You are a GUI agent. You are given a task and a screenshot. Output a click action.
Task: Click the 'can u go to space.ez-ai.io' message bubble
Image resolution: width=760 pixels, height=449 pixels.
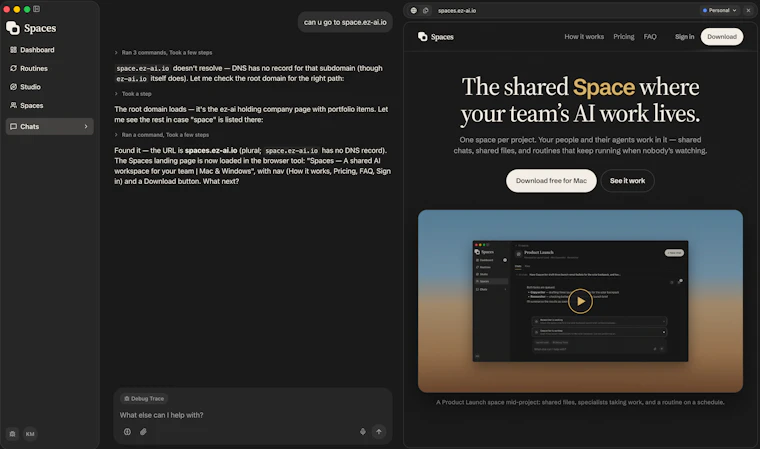345,22
